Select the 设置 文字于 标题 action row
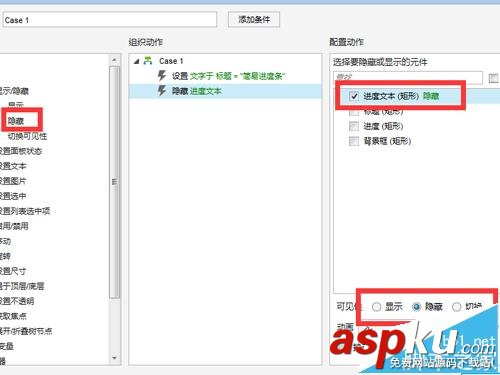Image resolution: width=500 pixels, height=375 pixels. pyautogui.click(x=225, y=76)
